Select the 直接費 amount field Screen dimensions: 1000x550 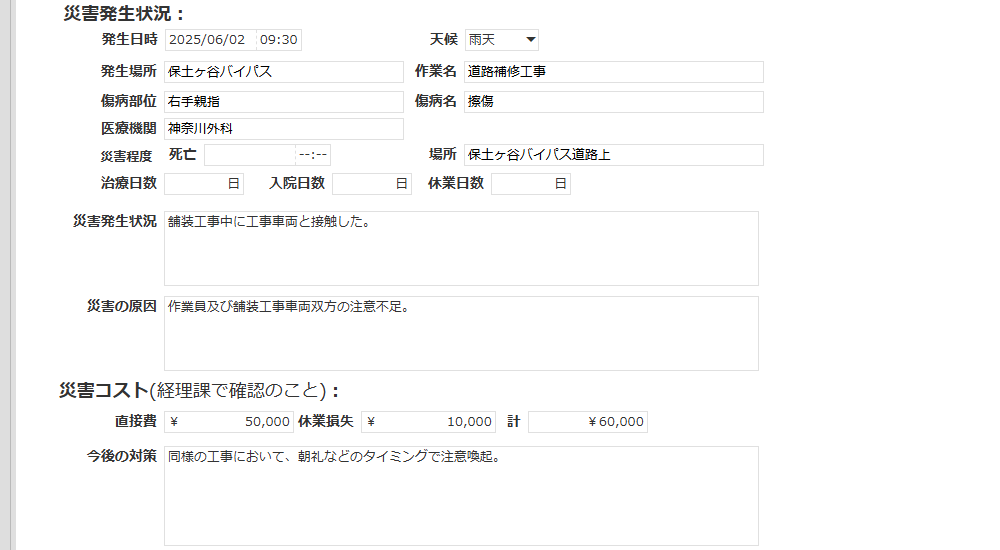pos(229,422)
